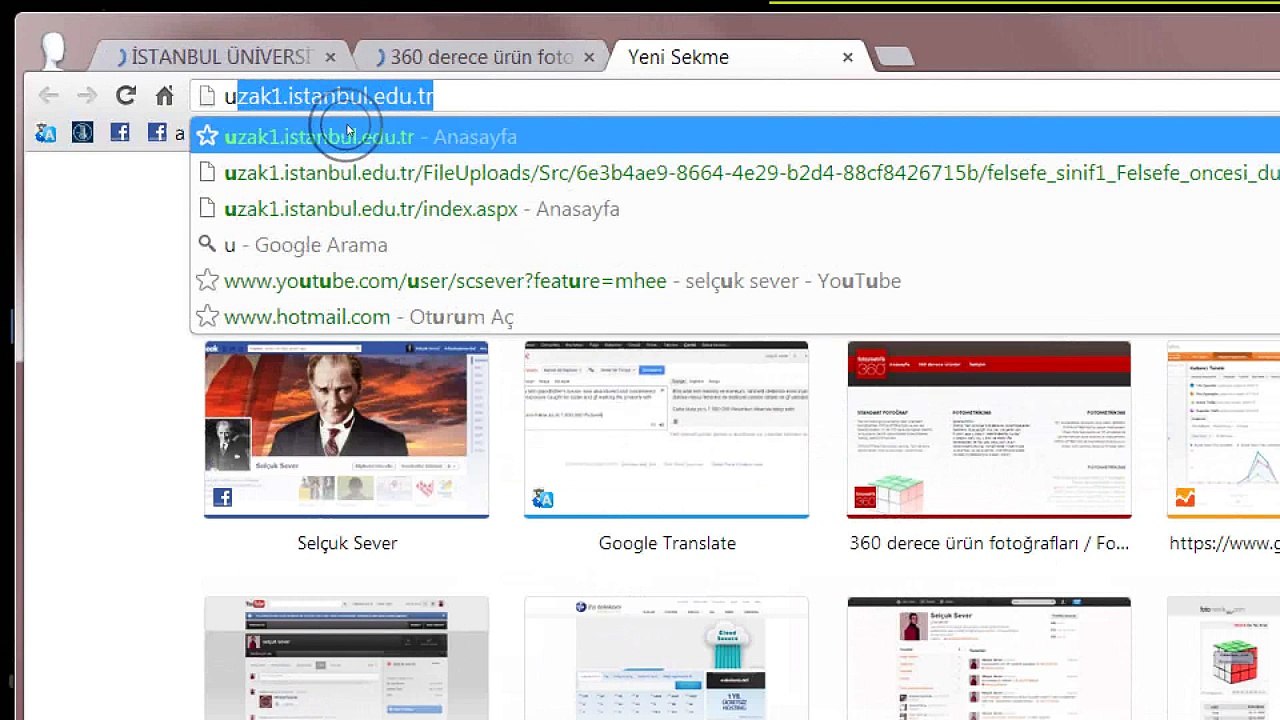Choose the uzak1 FileUploads felsefe suggestion

(735, 173)
